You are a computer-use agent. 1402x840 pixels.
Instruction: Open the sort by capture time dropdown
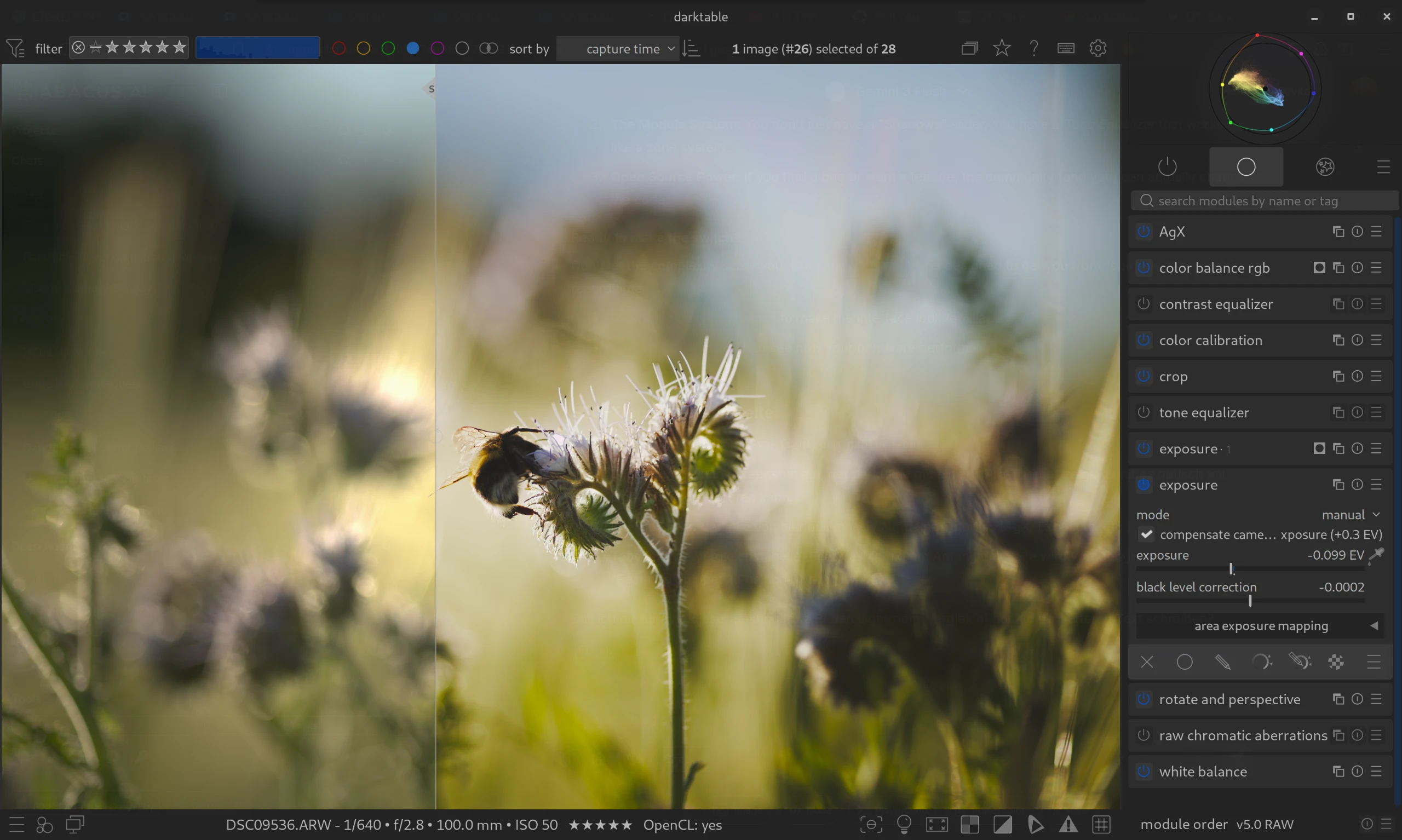pos(622,49)
